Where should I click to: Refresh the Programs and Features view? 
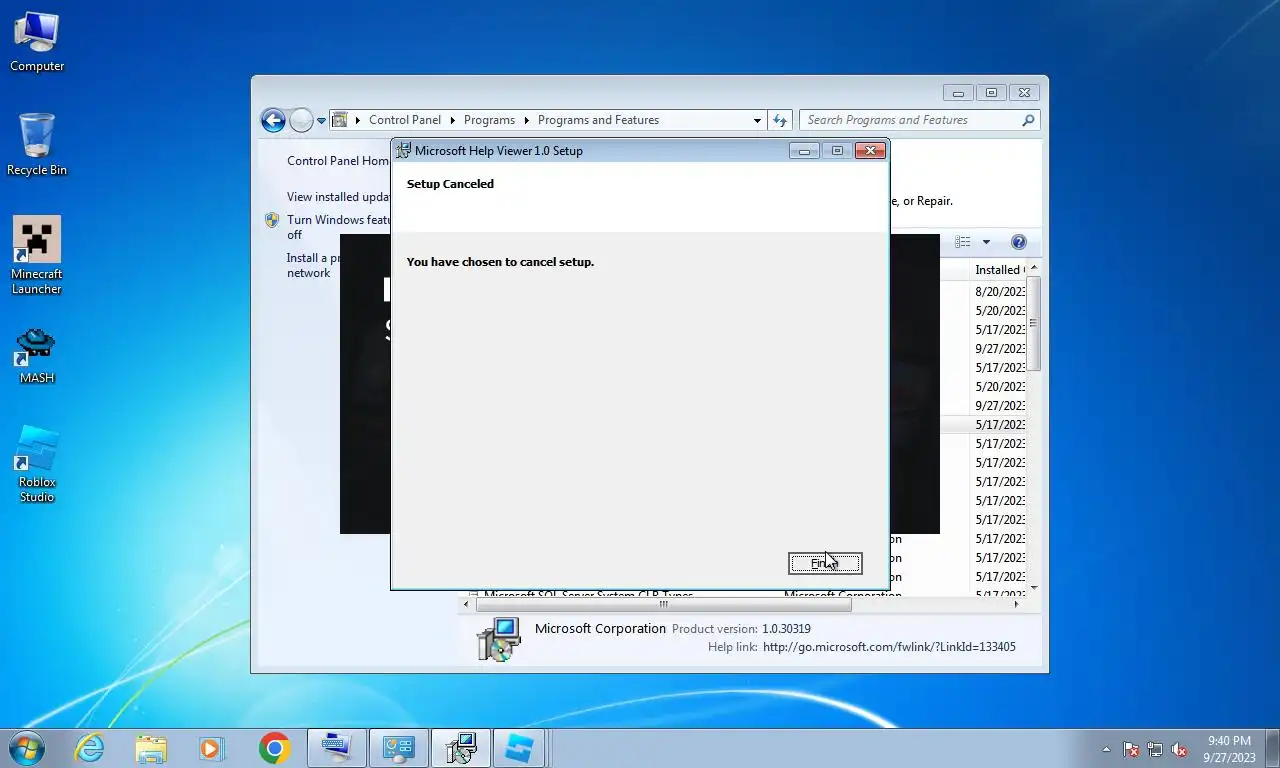781,120
